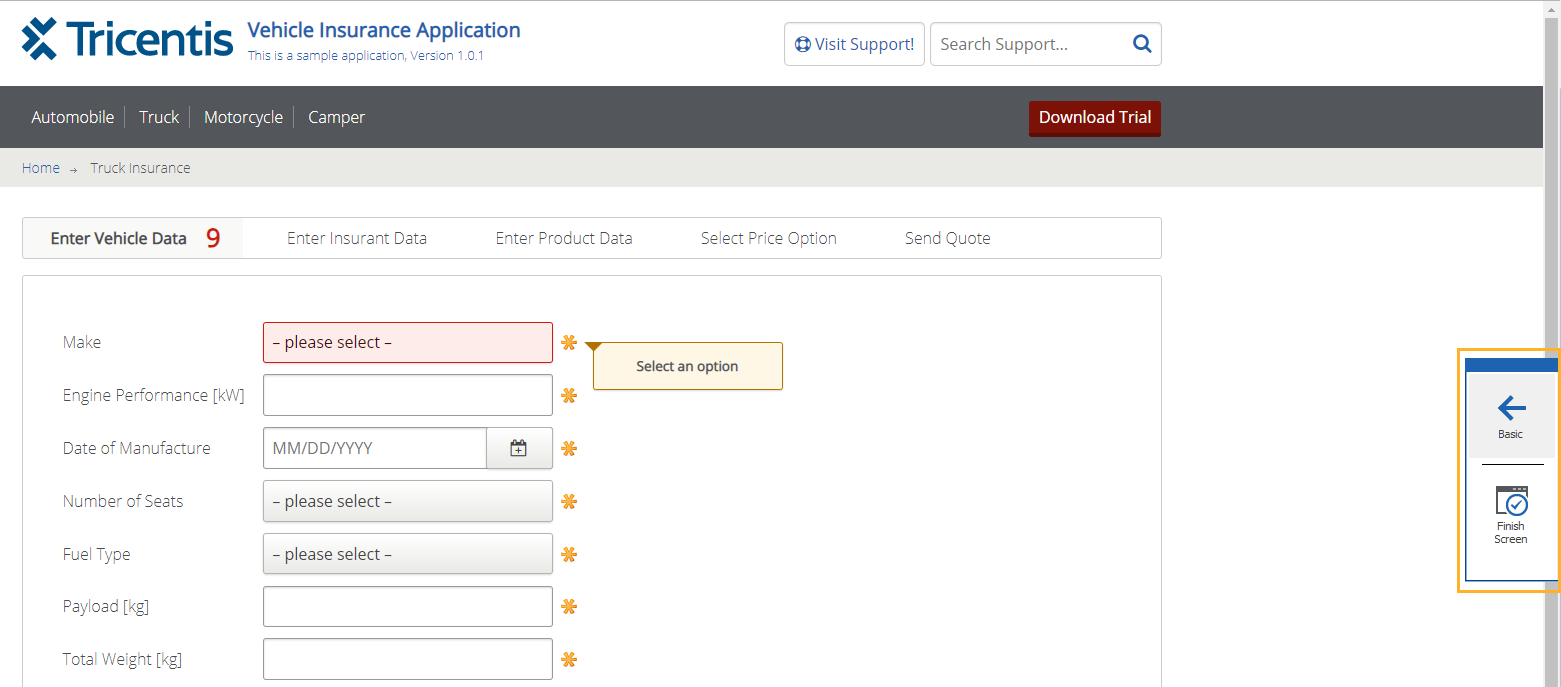
Task: Open the Make dropdown
Action: [x=407, y=343]
